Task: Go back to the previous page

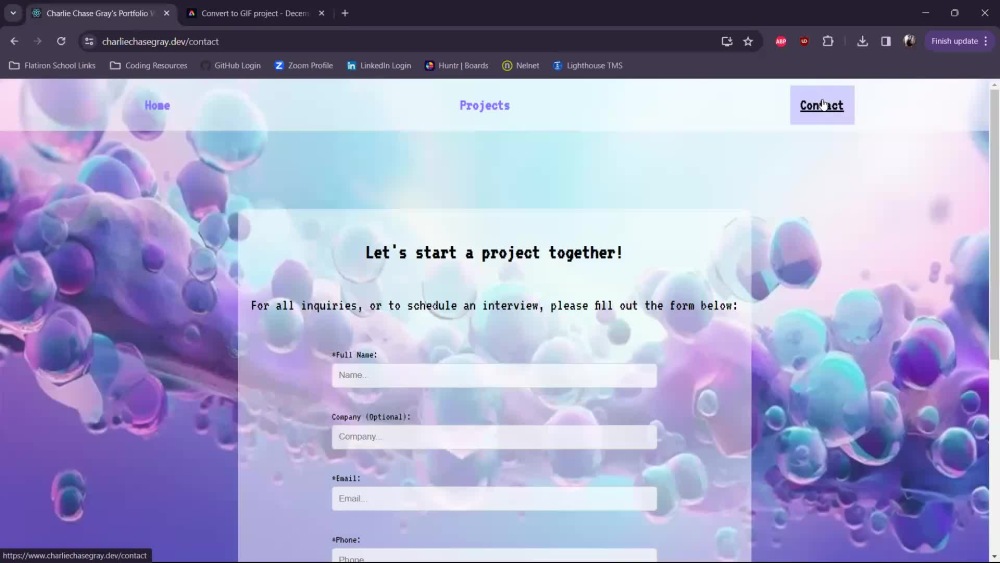Action: (x=14, y=41)
